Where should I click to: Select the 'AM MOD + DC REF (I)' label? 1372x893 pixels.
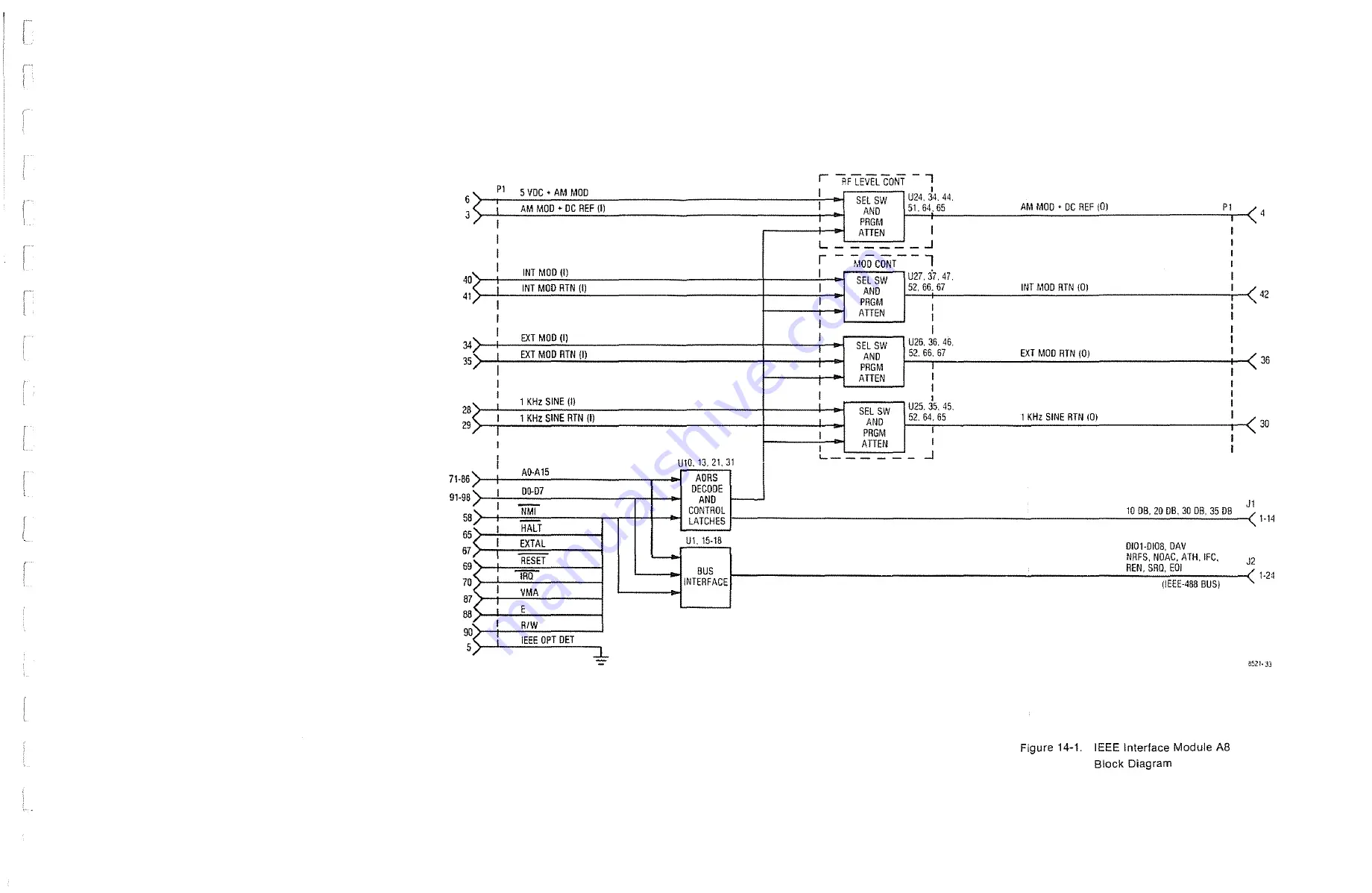click(563, 209)
